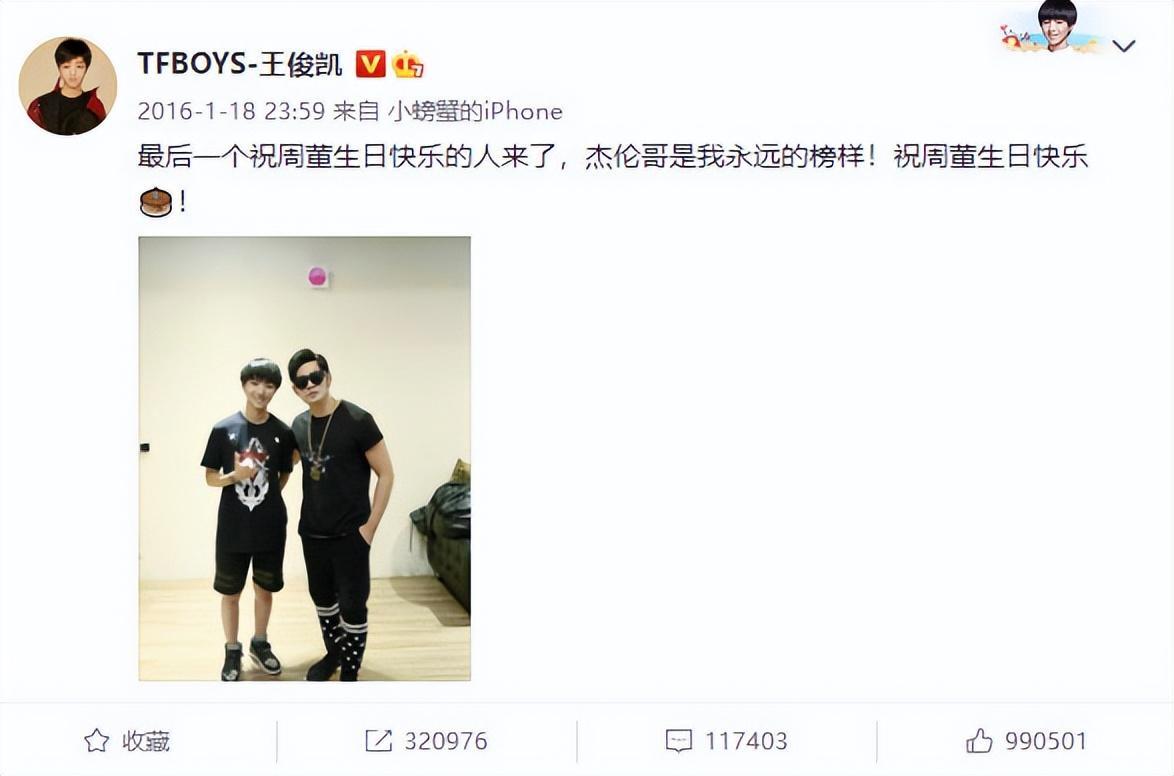Click the birthday cake emoji
The image size is (1174, 776).
click(156, 202)
